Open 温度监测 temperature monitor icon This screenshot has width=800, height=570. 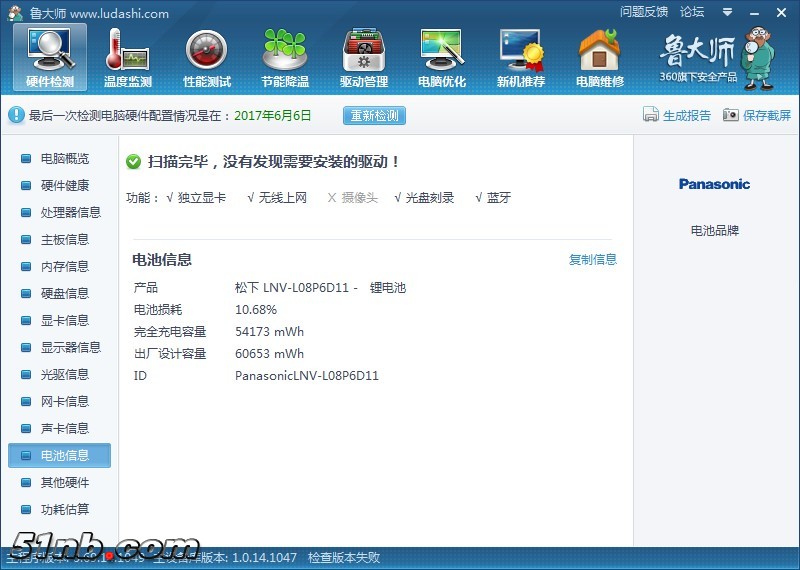(128, 56)
